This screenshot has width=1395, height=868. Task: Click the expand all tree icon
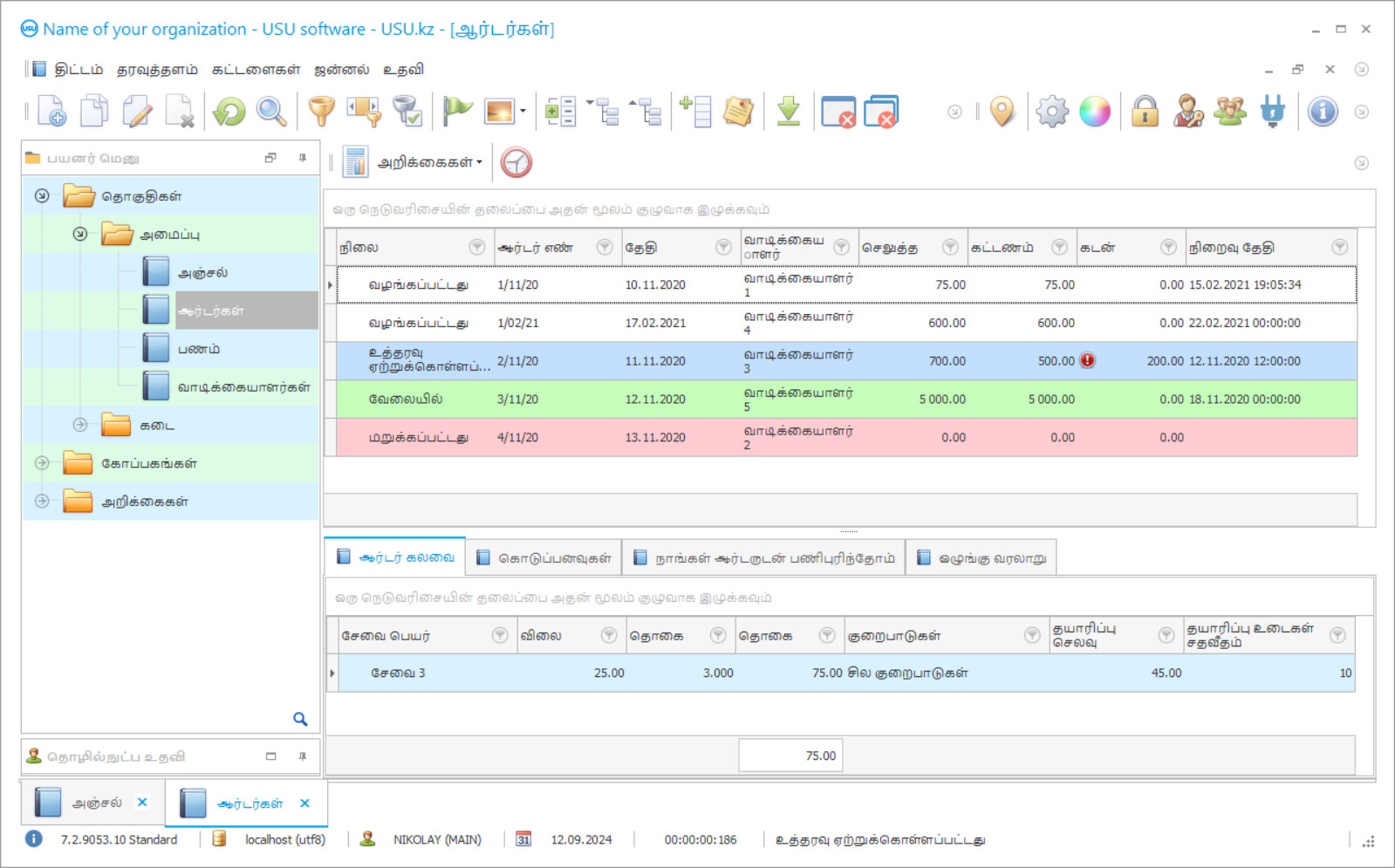pos(602,112)
